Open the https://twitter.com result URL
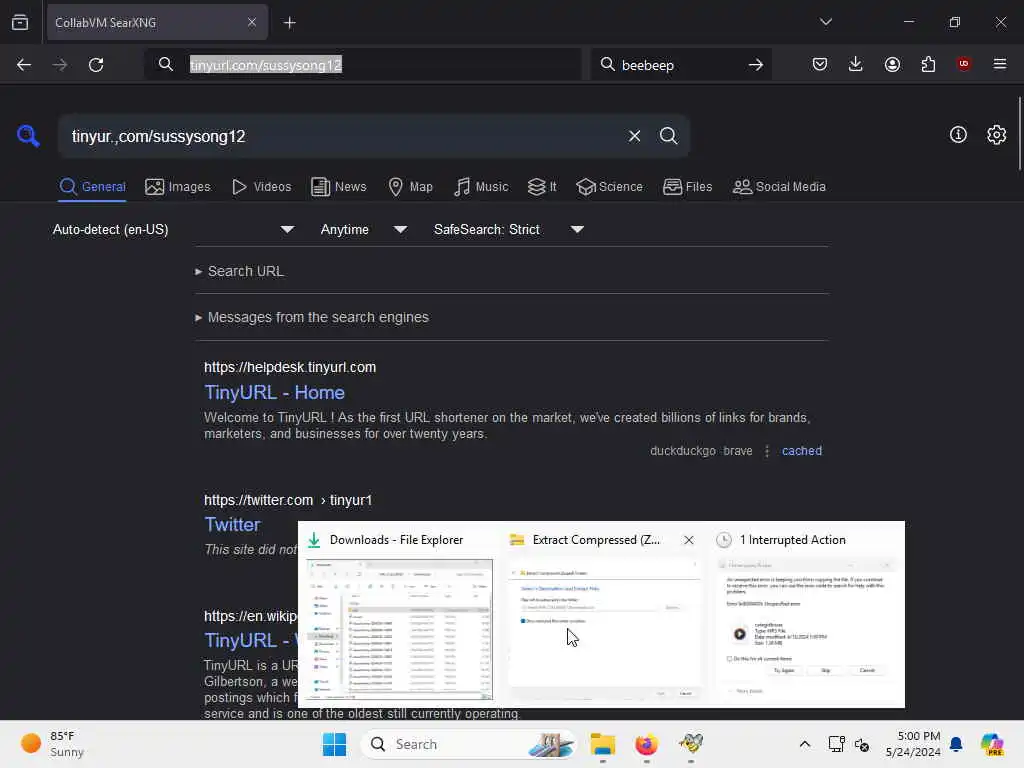The height and width of the screenshot is (768, 1024). point(288,500)
